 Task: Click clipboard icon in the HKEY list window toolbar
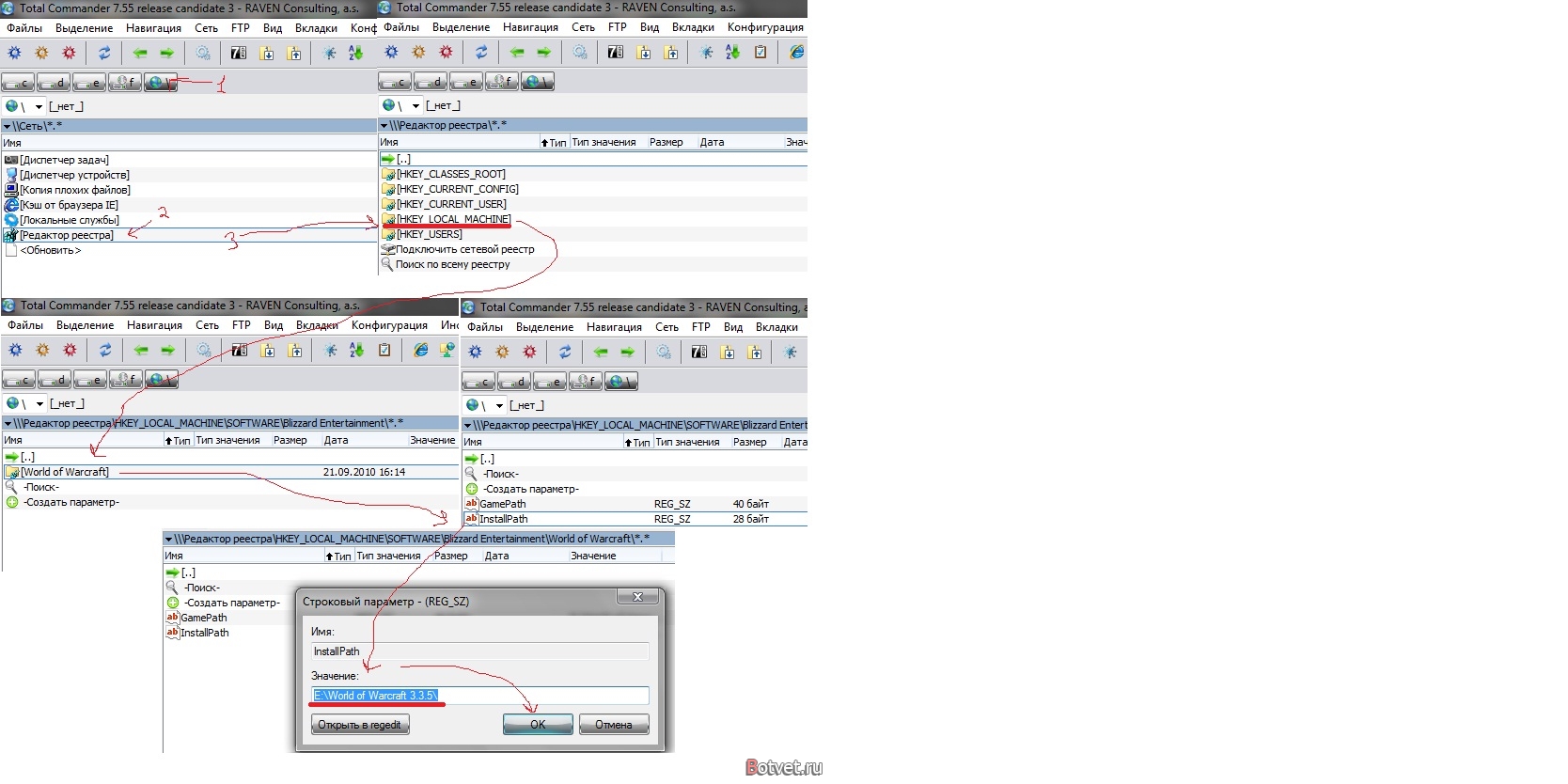tap(760, 52)
